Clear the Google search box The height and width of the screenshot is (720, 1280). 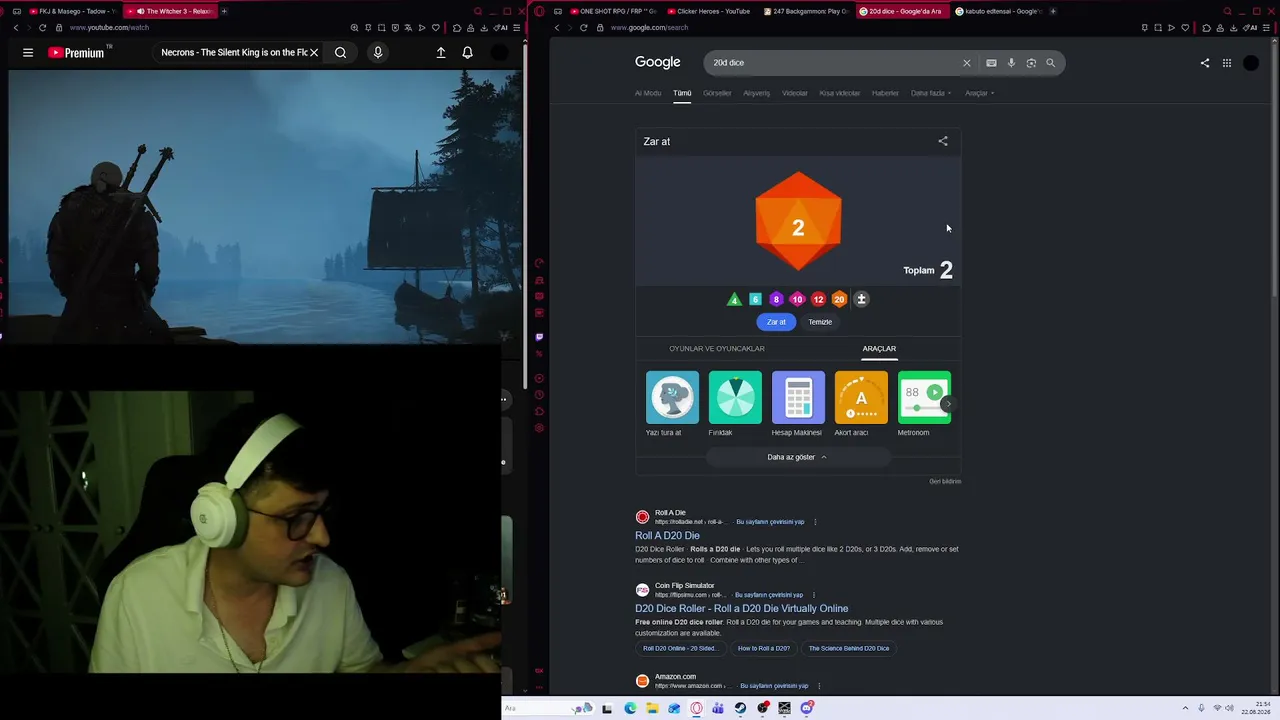pyautogui.click(x=967, y=63)
